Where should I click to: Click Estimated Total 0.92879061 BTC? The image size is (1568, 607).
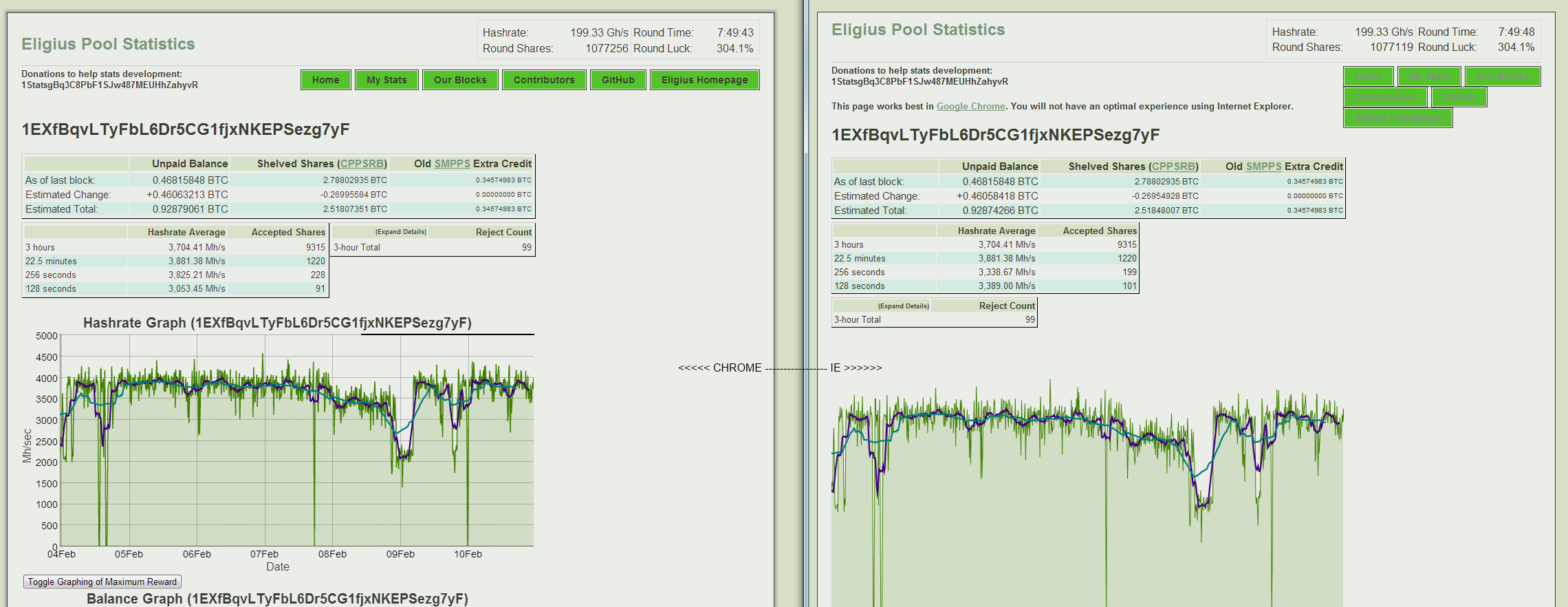click(x=190, y=209)
